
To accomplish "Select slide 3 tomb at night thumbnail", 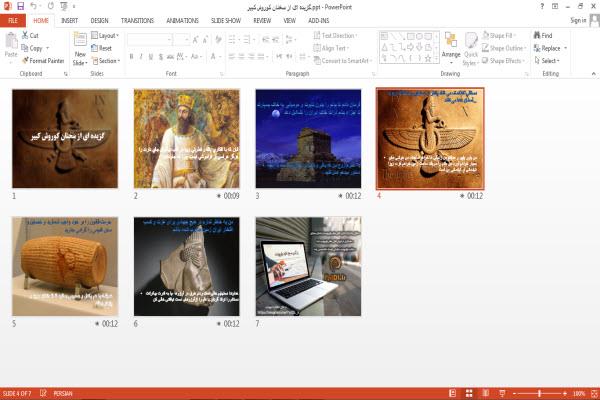I will pyautogui.click(x=308, y=139).
